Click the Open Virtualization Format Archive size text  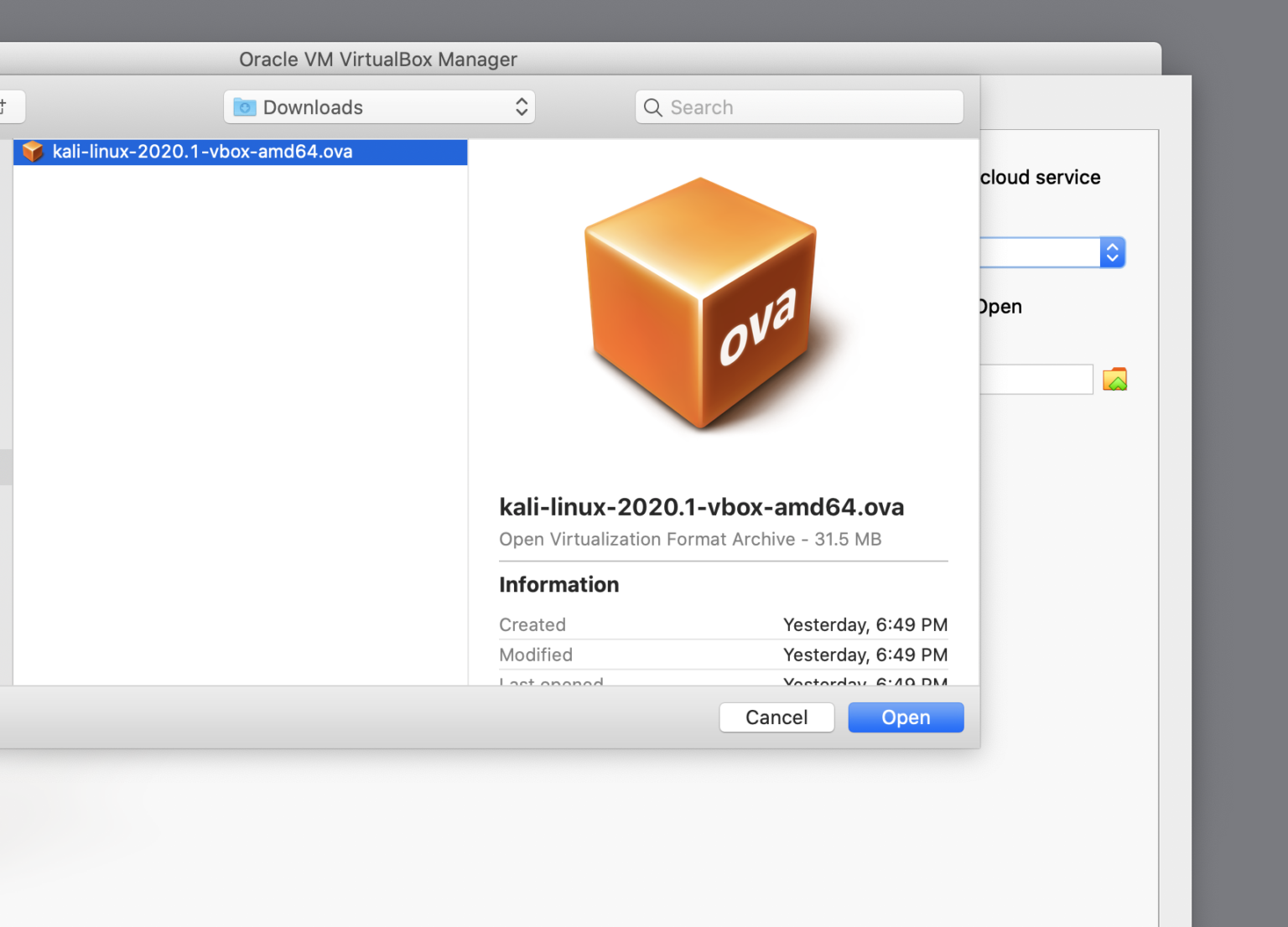[690, 539]
